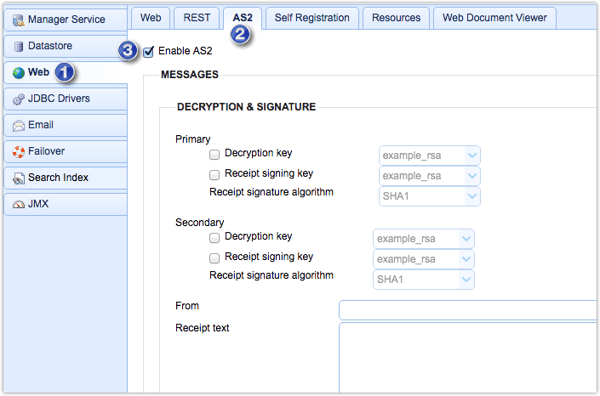Open the Secondary Receipt signature algorithm dropdown

[x=424, y=279]
